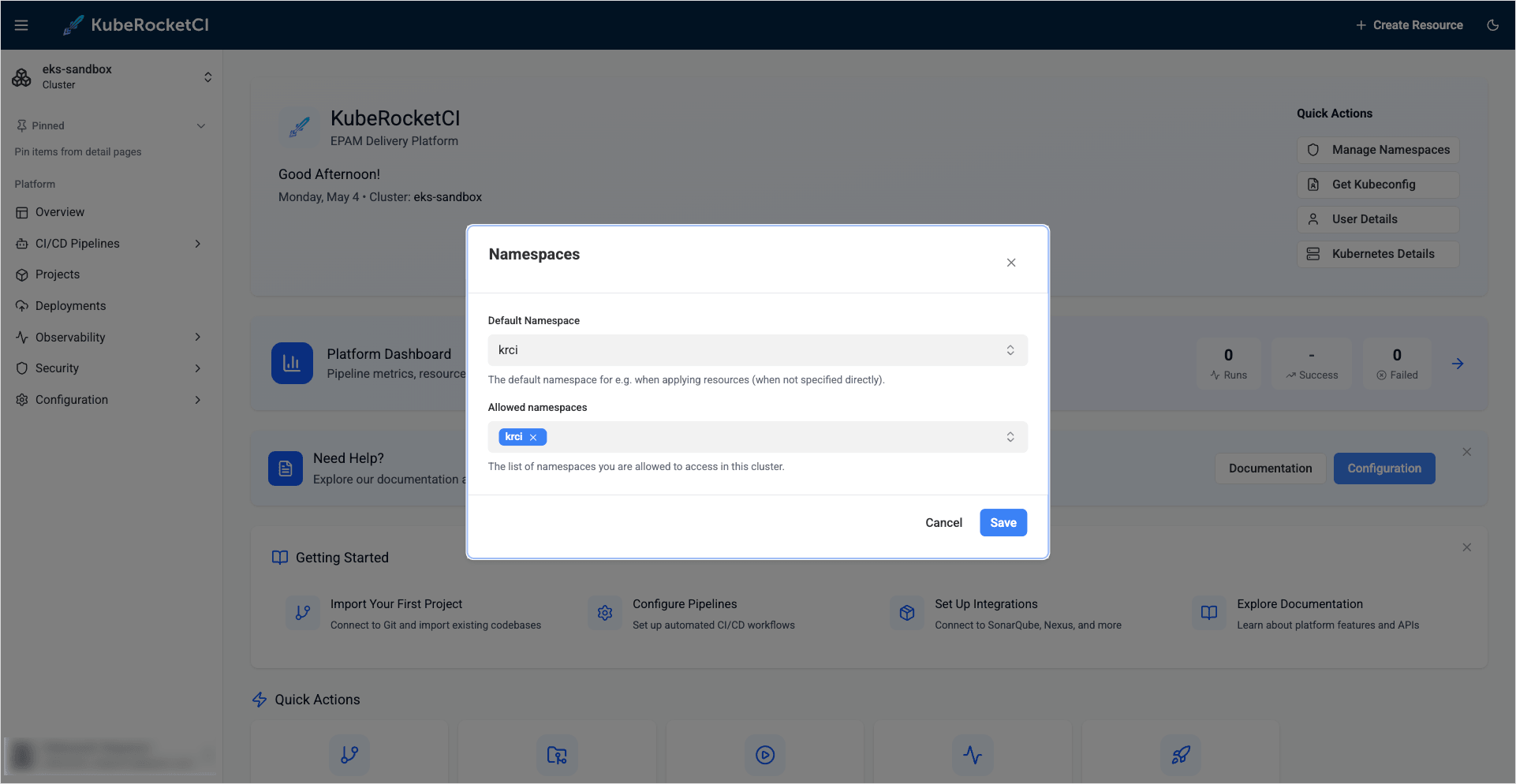Click the cluster cubes icon
1516x784 pixels.
tap(22, 77)
